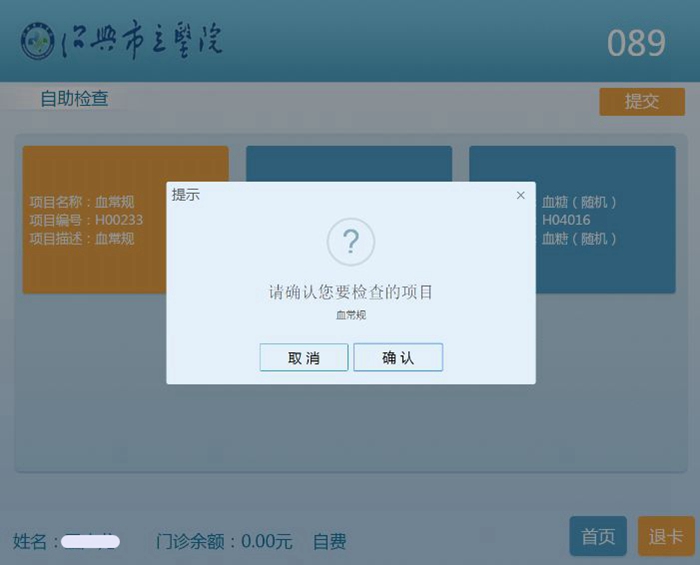Select the 血常规 H00233 orange card
The height and width of the screenshot is (565, 700).
click(95, 220)
